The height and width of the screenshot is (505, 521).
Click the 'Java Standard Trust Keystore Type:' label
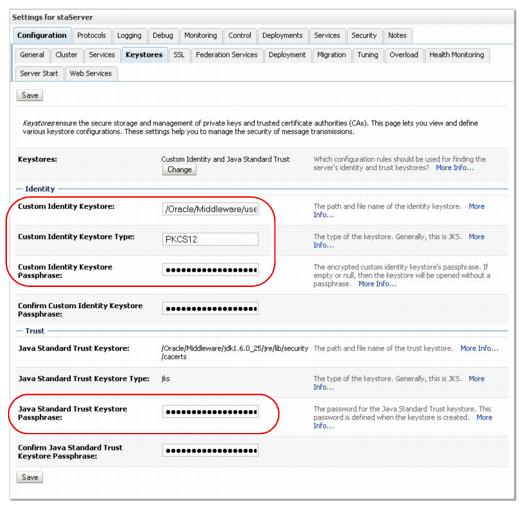click(x=83, y=379)
